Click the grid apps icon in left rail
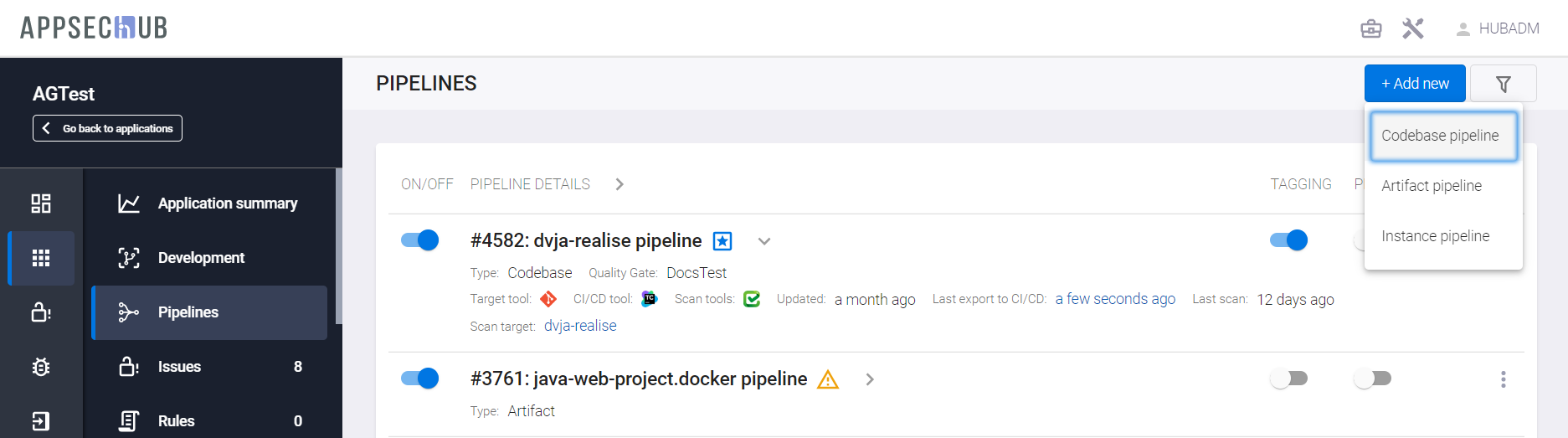This screenshot has height=438, width=1568. [41, 258]
